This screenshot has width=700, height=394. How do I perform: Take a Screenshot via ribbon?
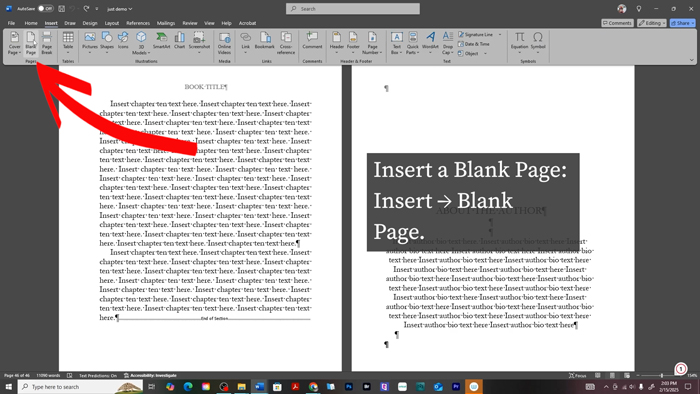199,43
